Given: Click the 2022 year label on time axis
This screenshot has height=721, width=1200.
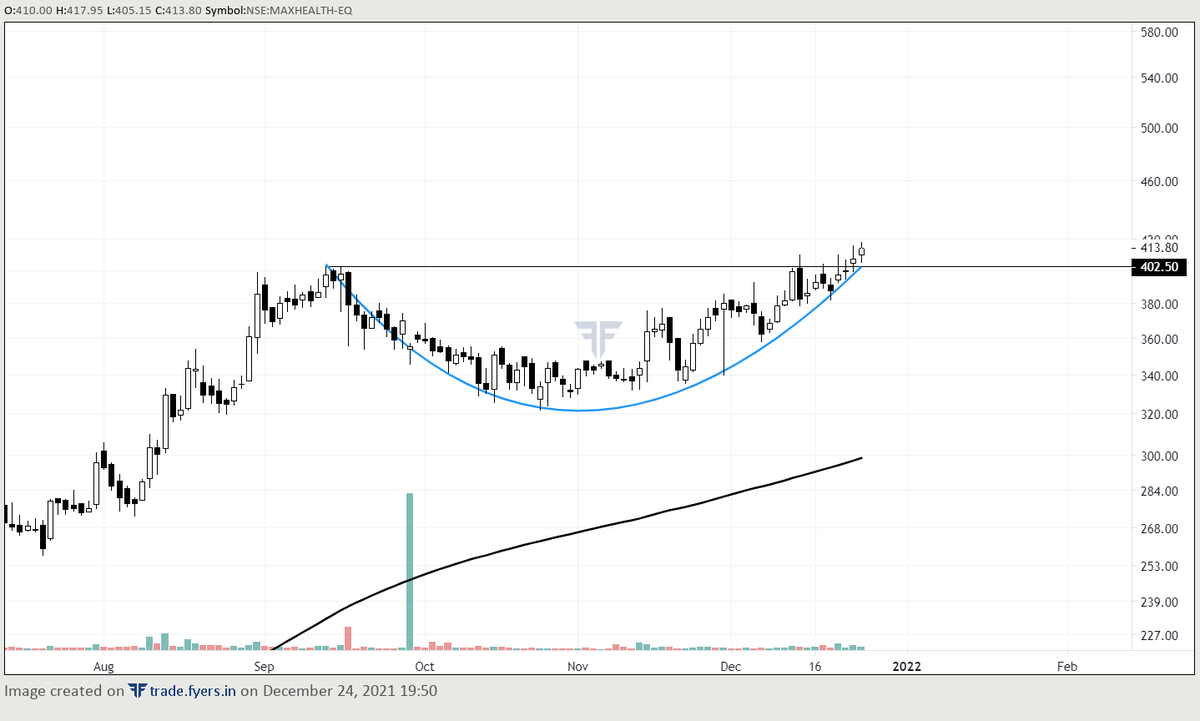Looking at the screenshot, I should 907,666.
